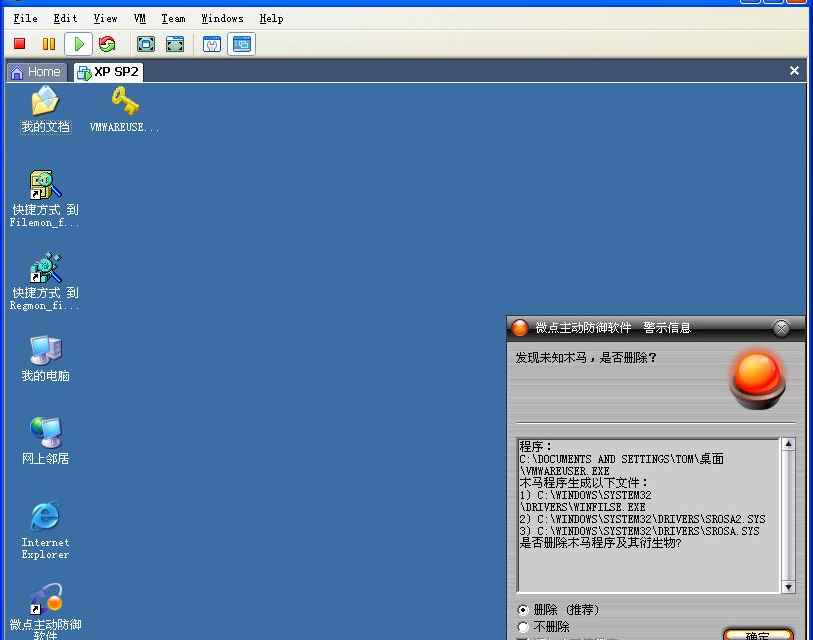The width and height of the screenshot is (813, 640).
Task: Enter full screen mode via toolbar icon
Action: (146, 44)
